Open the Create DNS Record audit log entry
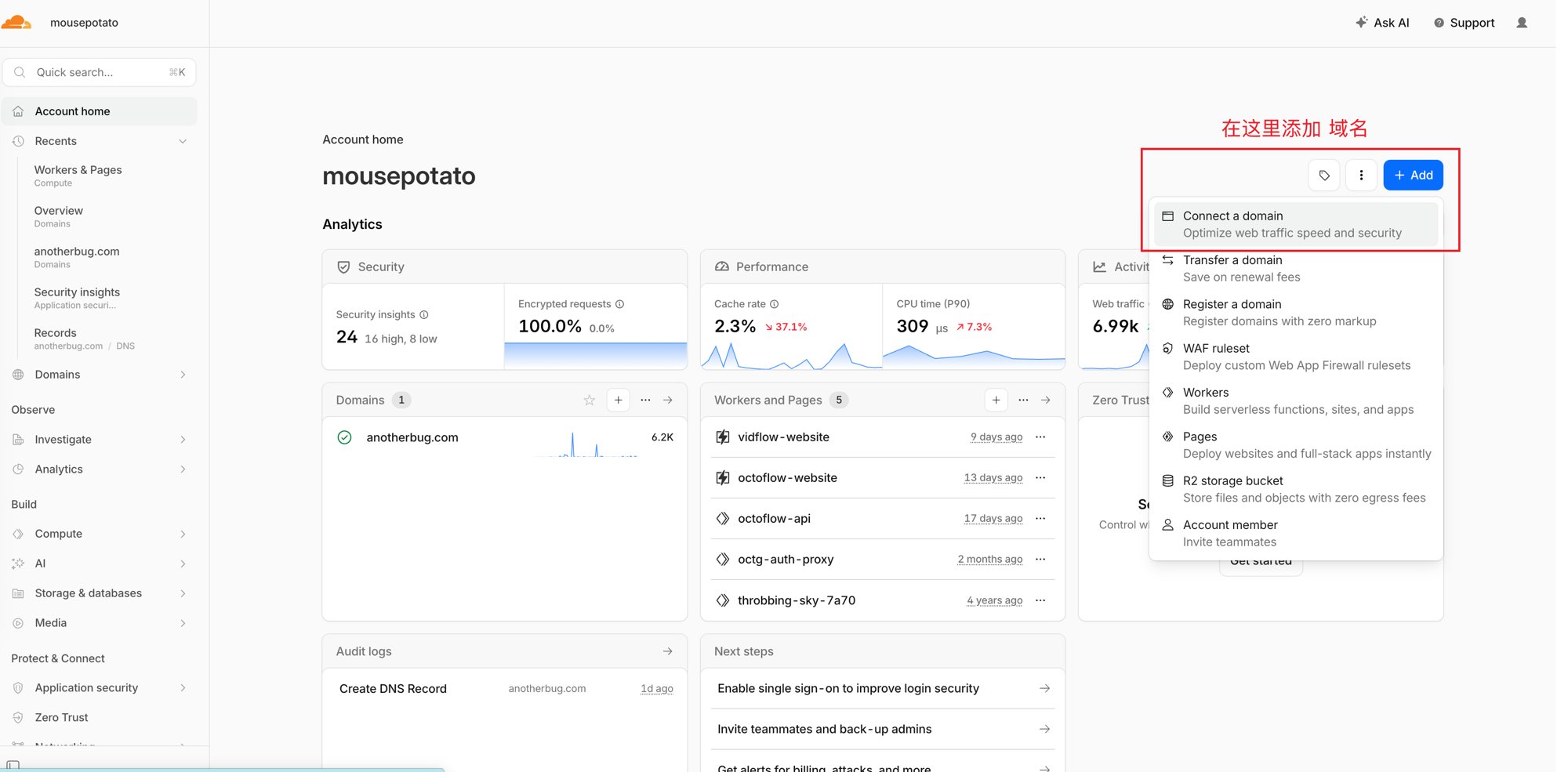The width and height of the screenshot is (1568, 772). (393, 688)
